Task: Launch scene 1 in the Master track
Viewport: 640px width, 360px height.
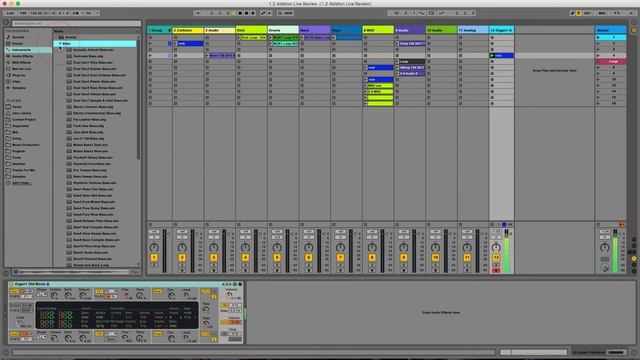Action: tap(599, 38)
